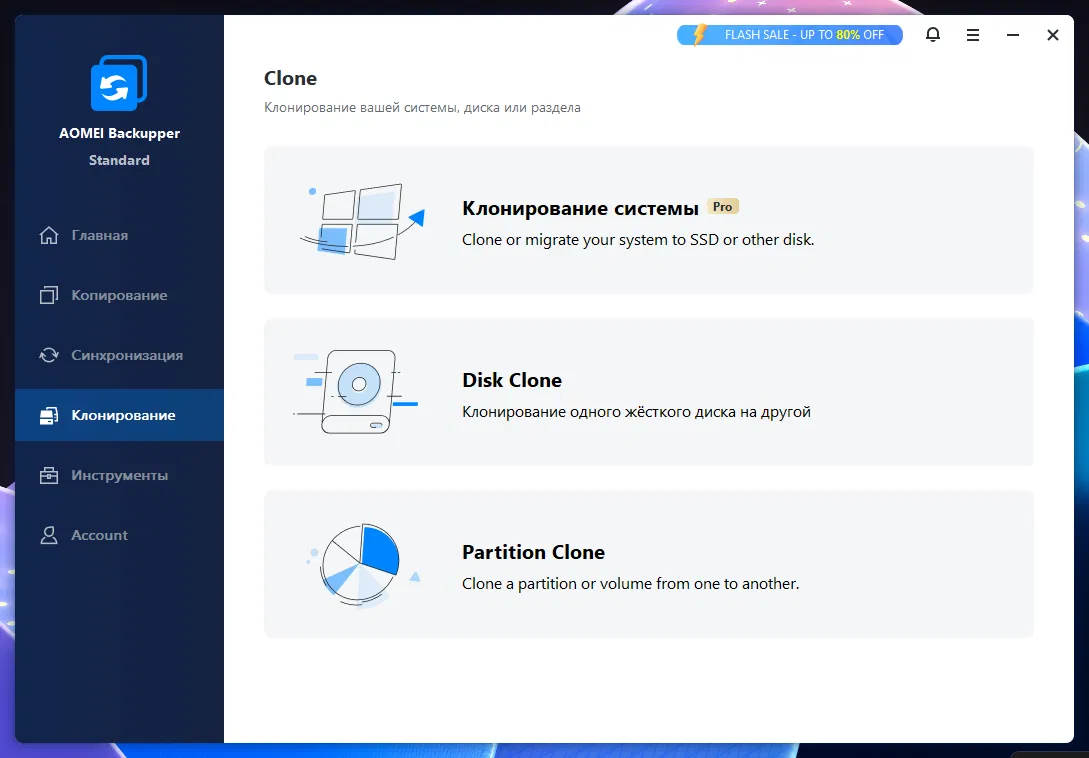Open the Синхронизация section
The width and height of the screenshot is (1089, 758).
click(x=119, y=355)
